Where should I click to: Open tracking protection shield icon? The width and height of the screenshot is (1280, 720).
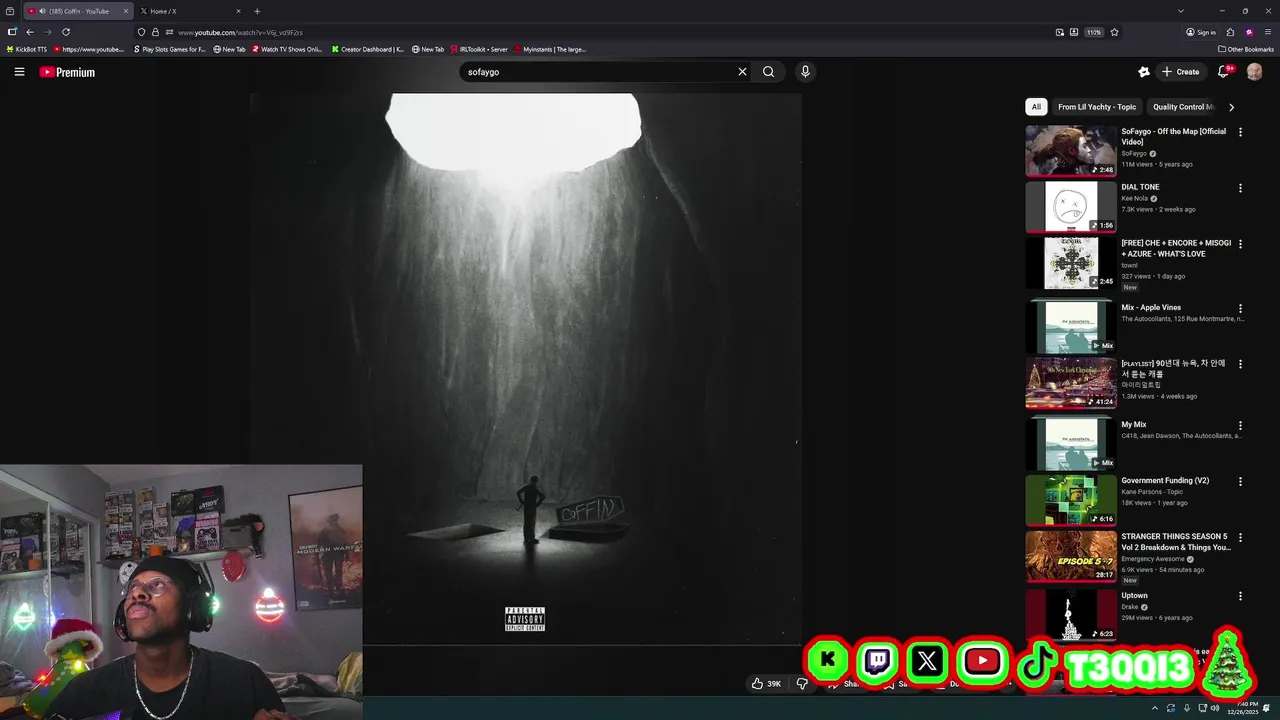click(x=141, y=32)
